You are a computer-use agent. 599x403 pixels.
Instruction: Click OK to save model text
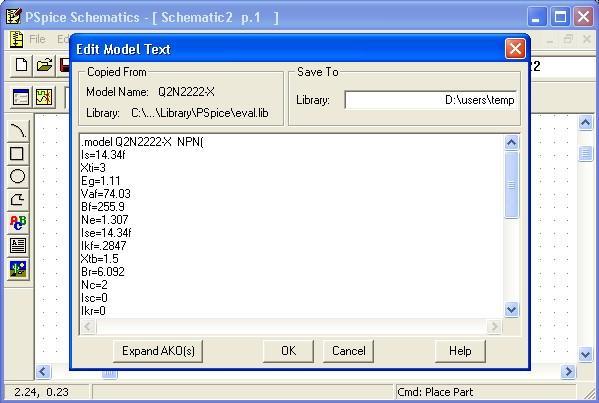[288, 351]
